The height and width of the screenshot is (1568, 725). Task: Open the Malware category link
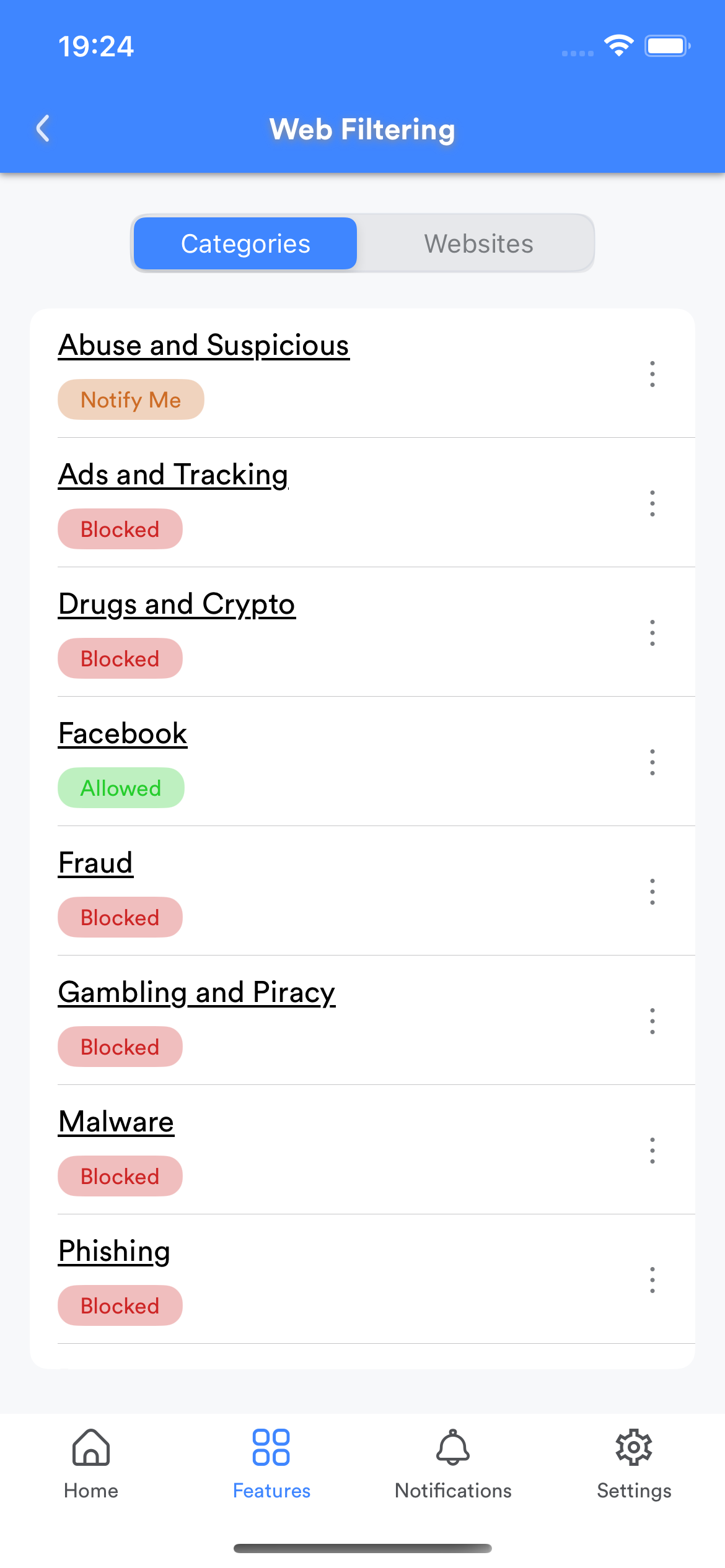(x=116, y=1122)
